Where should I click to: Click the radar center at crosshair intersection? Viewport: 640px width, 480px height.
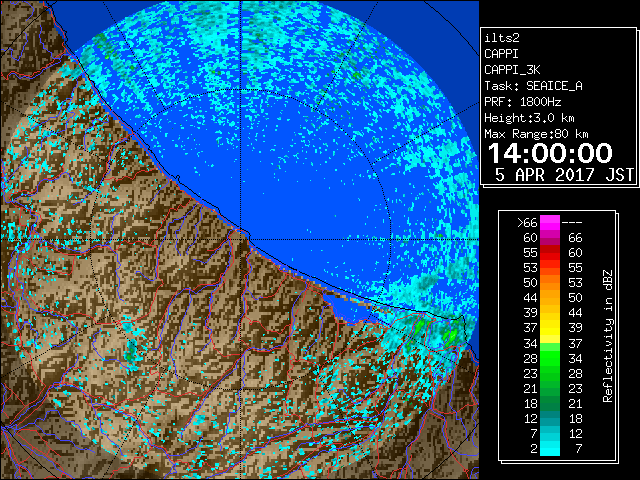pyautogui.click(x=240, y=239)
